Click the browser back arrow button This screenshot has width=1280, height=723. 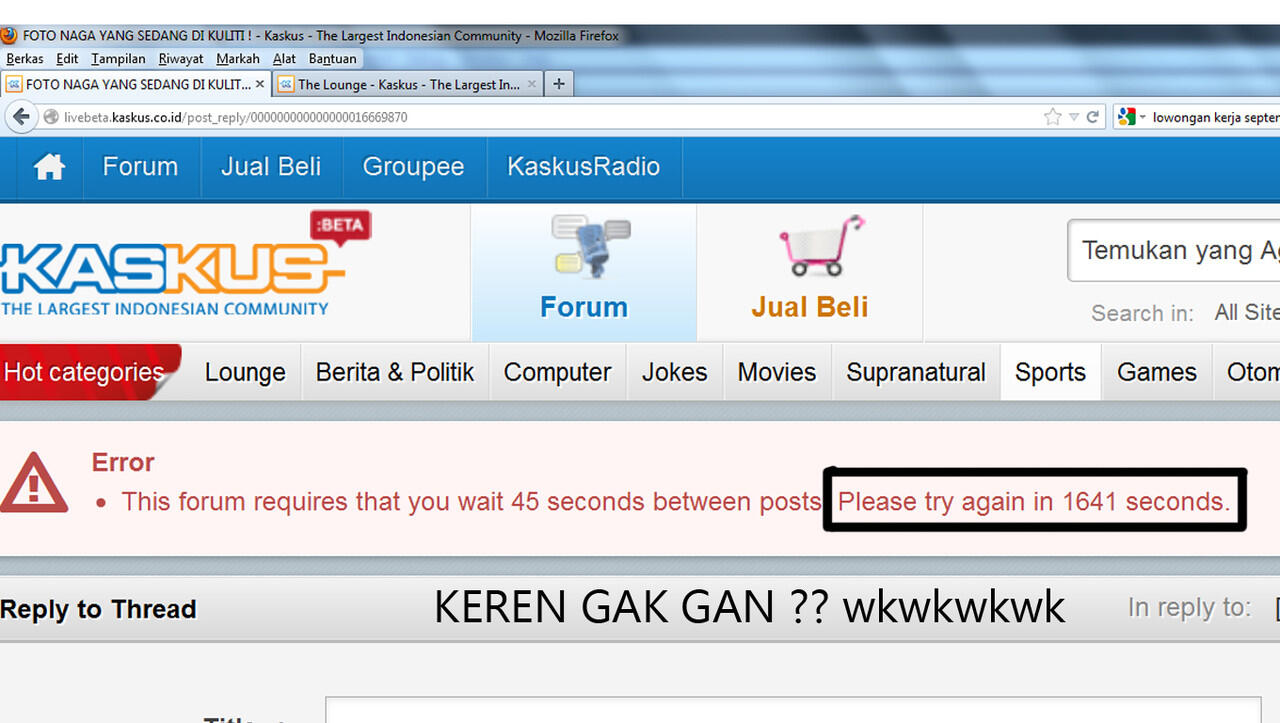[21, 117]
